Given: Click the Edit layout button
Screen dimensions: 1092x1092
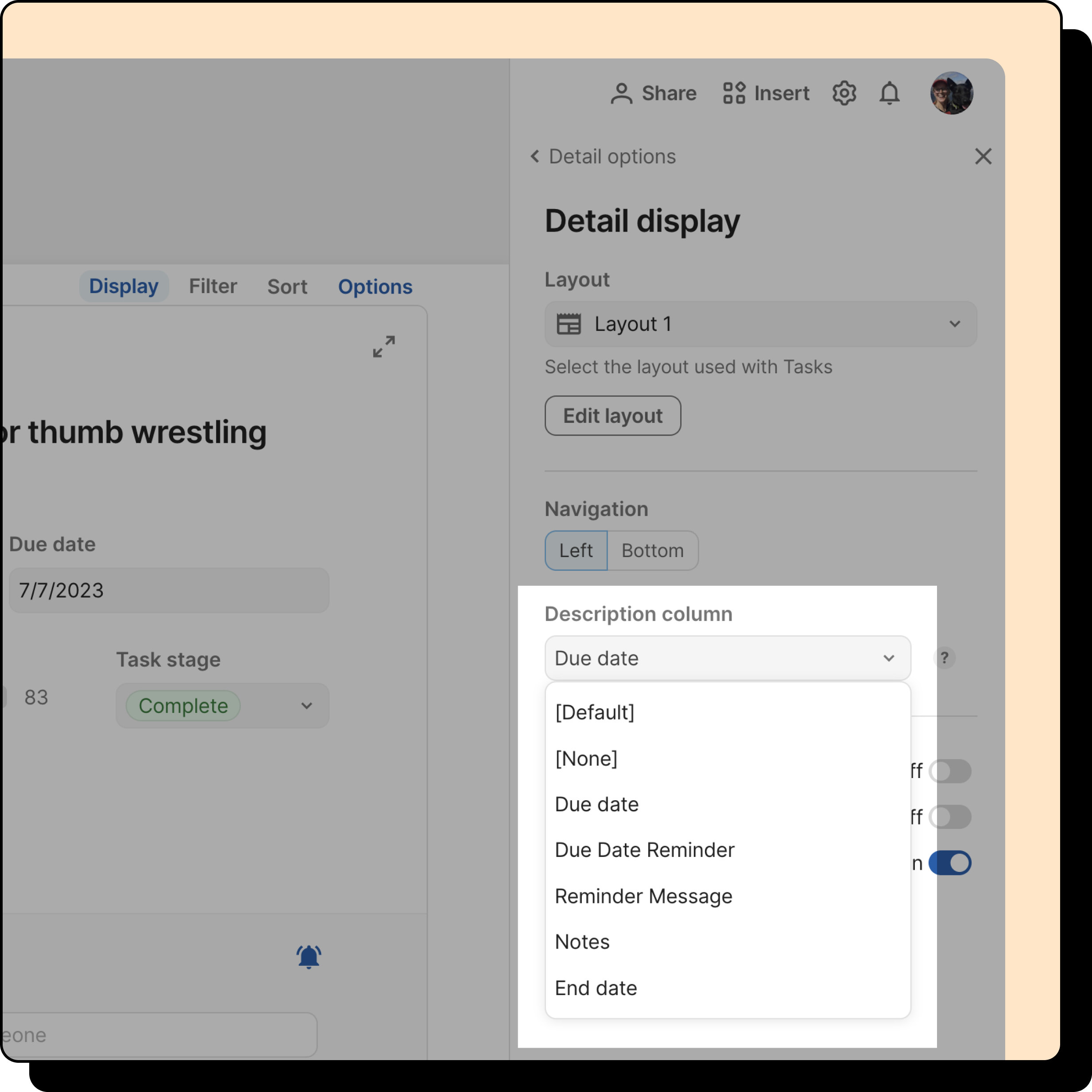Looking at the screenshot, I should coord(613,415).
